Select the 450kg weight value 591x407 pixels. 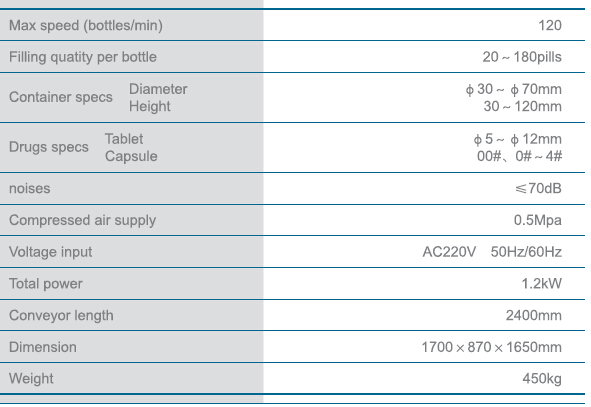[542, 378]
